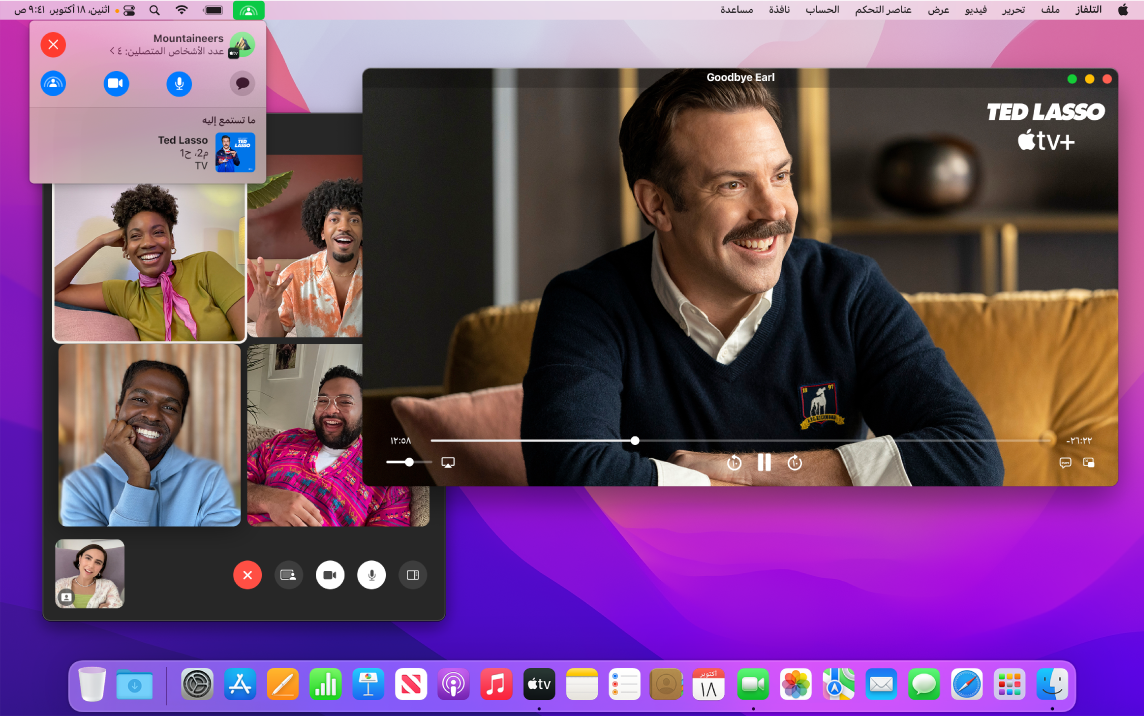Select the screen share icon in FaceTime controls
The image size is (1144, 716).
pyautogui.click(x=288, y=575)
